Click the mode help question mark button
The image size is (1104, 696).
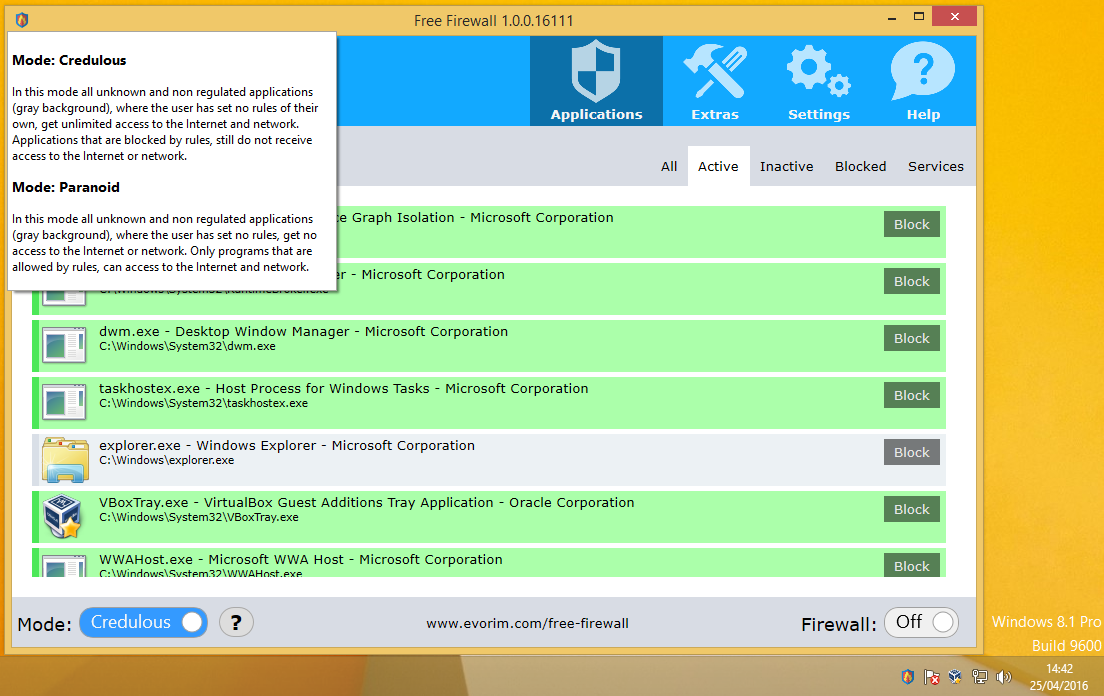[236, 622]
